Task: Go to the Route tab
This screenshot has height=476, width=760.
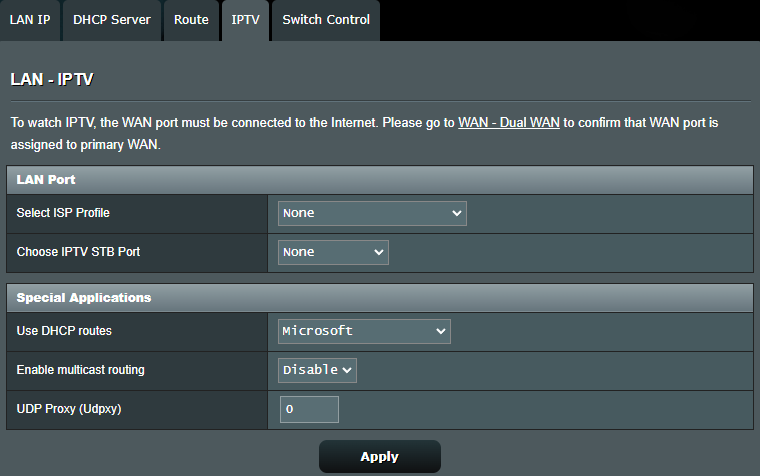Action: pyautogui.click(x=191, y=20)
